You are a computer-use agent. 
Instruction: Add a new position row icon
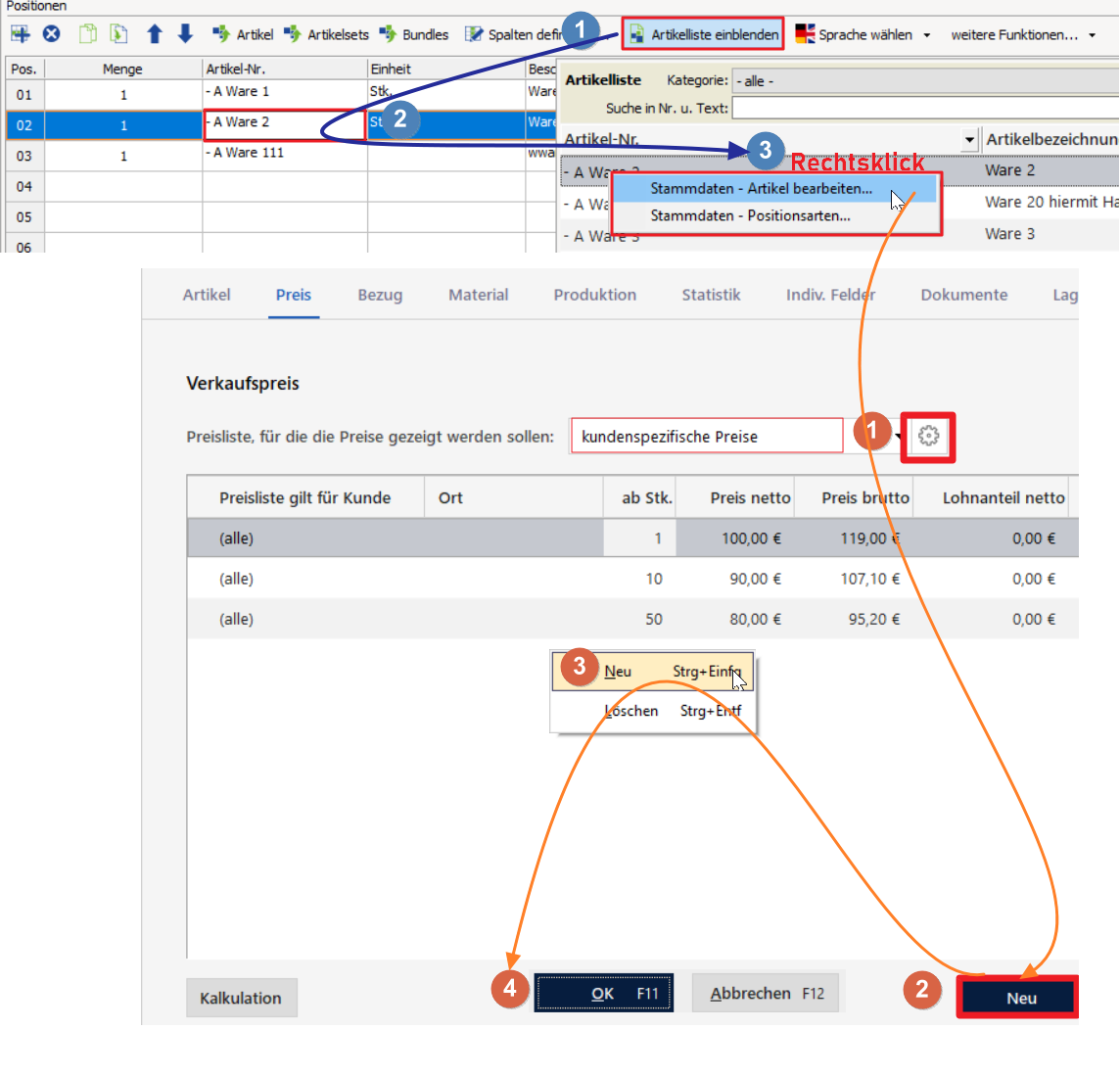pyautogui.click(x=20, y=33)
